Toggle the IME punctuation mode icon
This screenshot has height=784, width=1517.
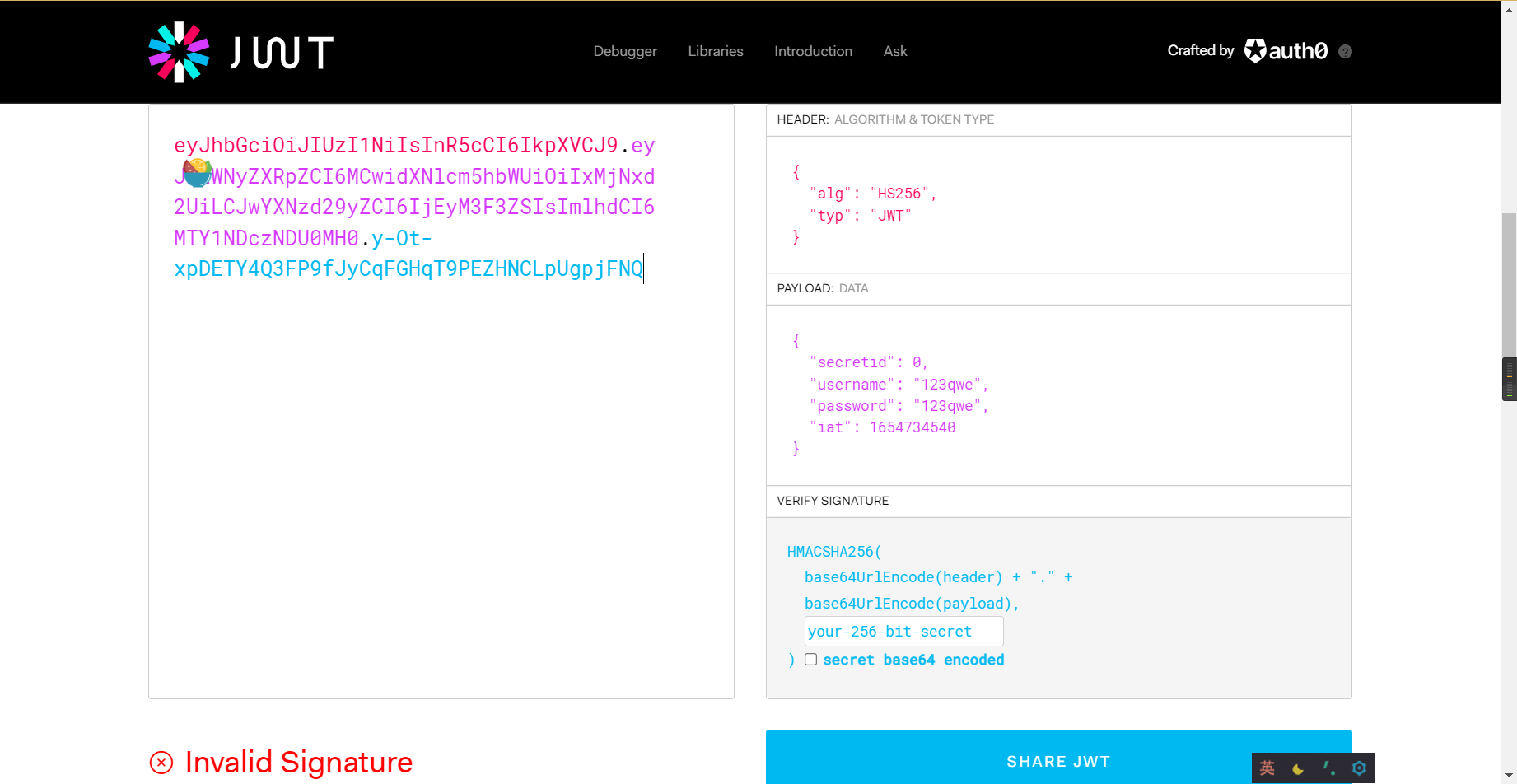tap(1328, 768)
